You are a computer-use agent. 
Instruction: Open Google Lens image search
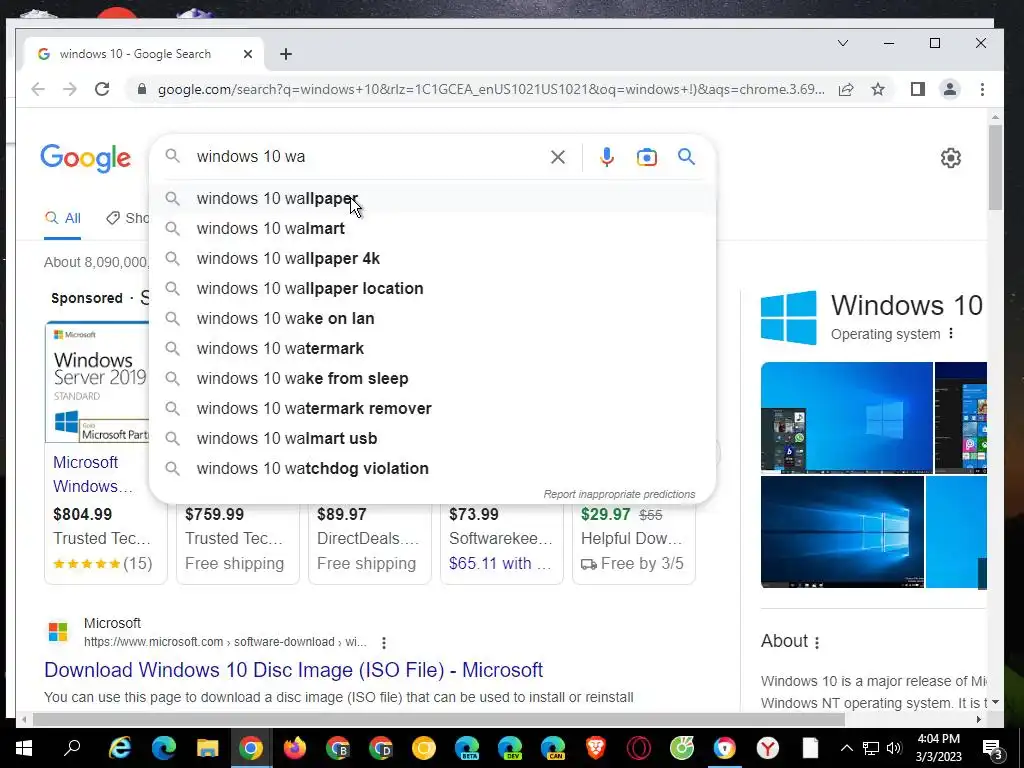[x=647, y=157]
